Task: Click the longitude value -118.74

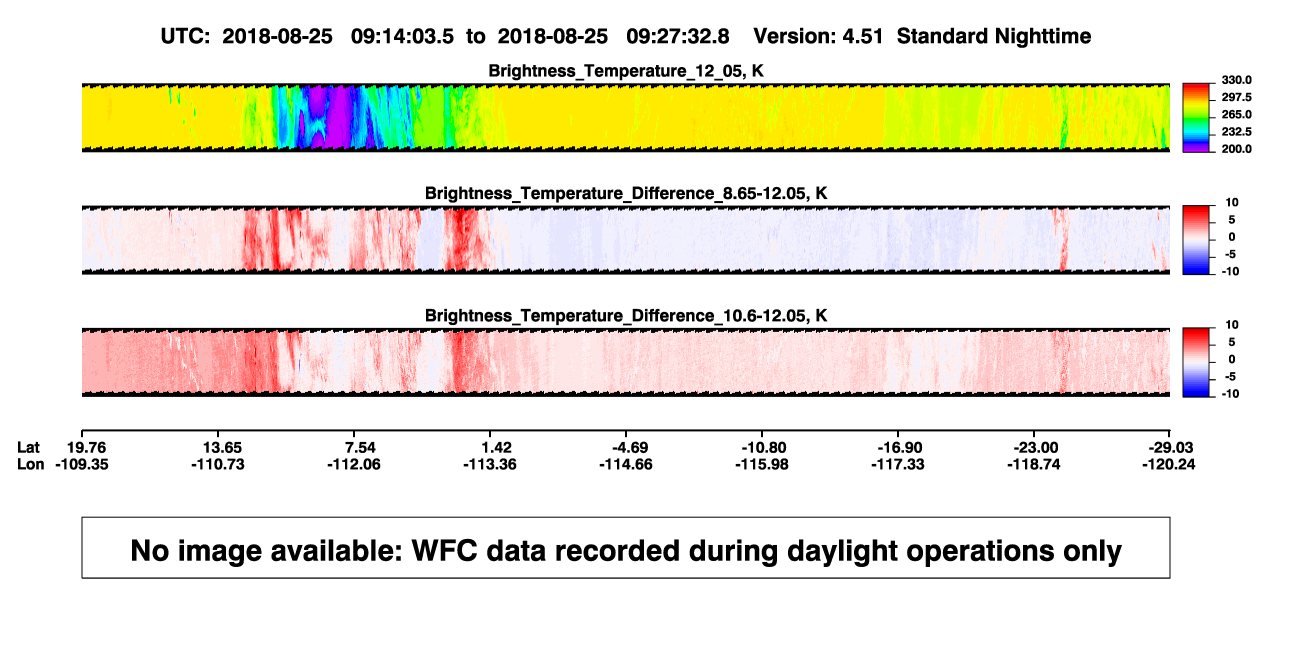Action: click(x=1036, y=464)
